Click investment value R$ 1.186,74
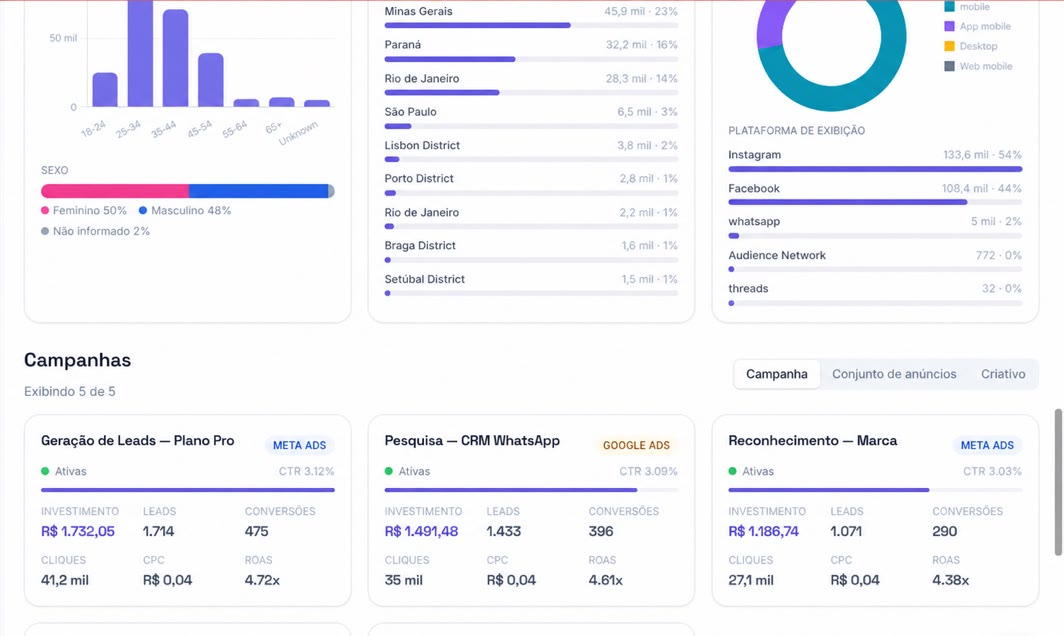The width and height of the screenshot is (1064, 636). coord(763,531)
